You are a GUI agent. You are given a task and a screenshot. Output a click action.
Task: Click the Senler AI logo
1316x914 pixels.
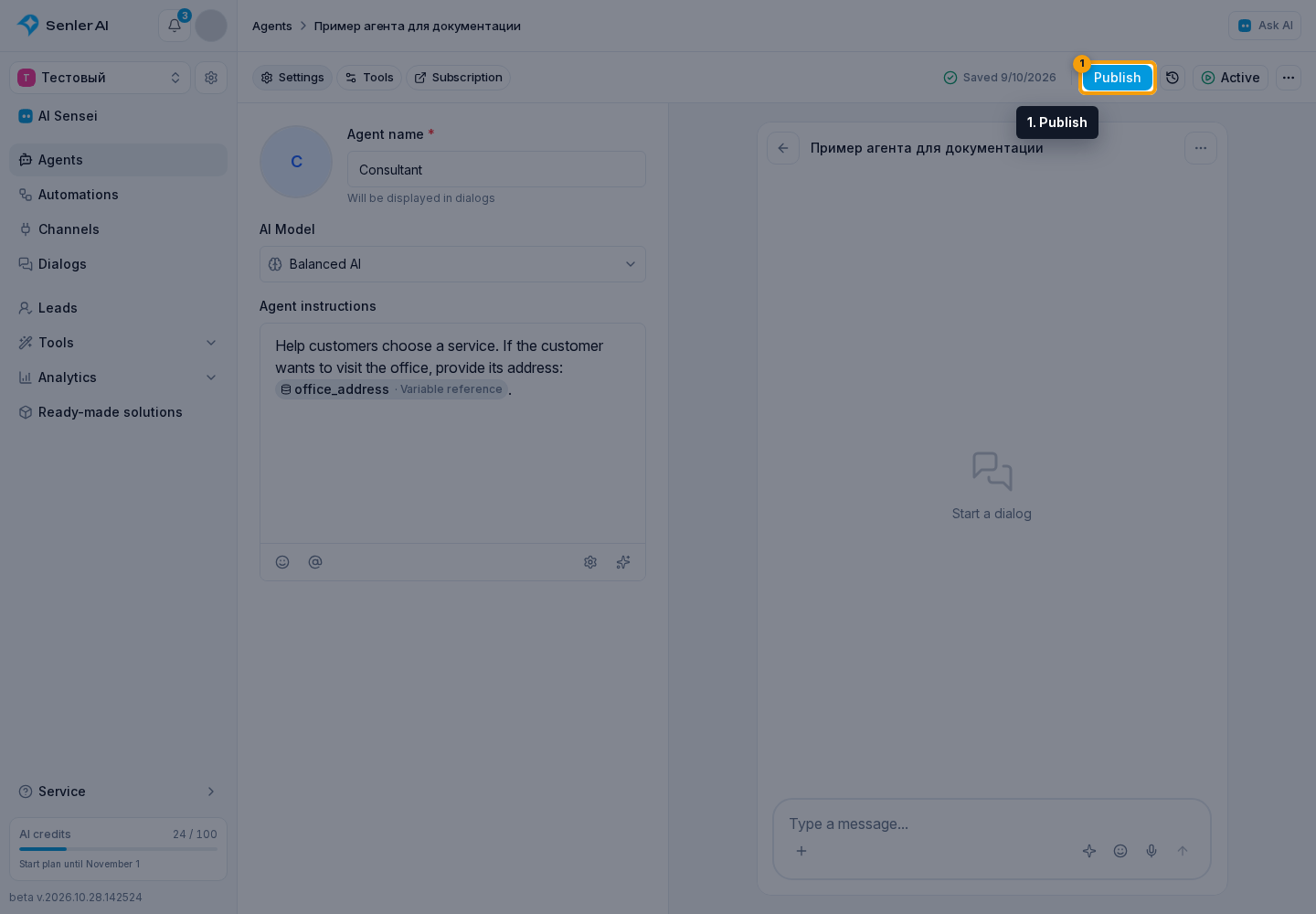click(63, 26)
